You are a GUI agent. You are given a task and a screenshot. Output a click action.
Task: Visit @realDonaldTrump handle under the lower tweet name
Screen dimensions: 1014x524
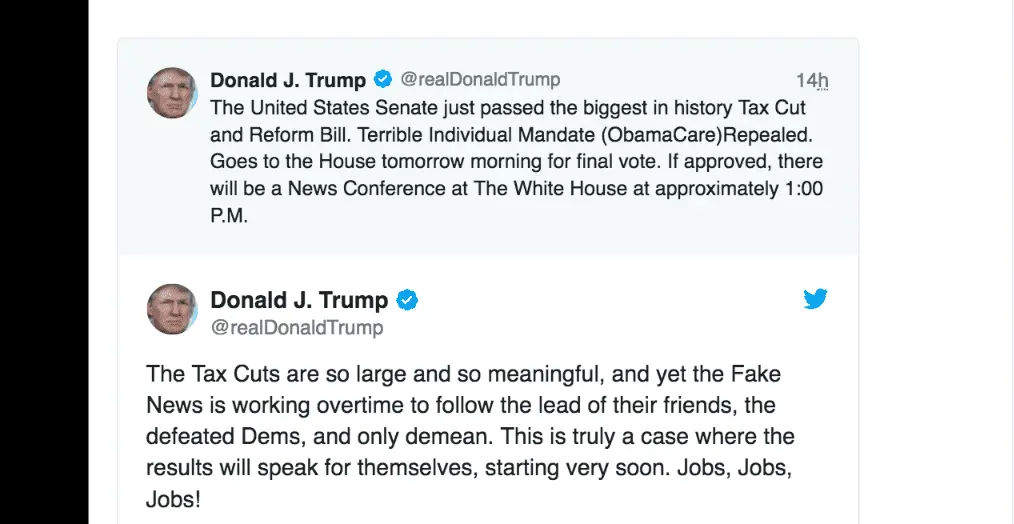pos(297,327)
